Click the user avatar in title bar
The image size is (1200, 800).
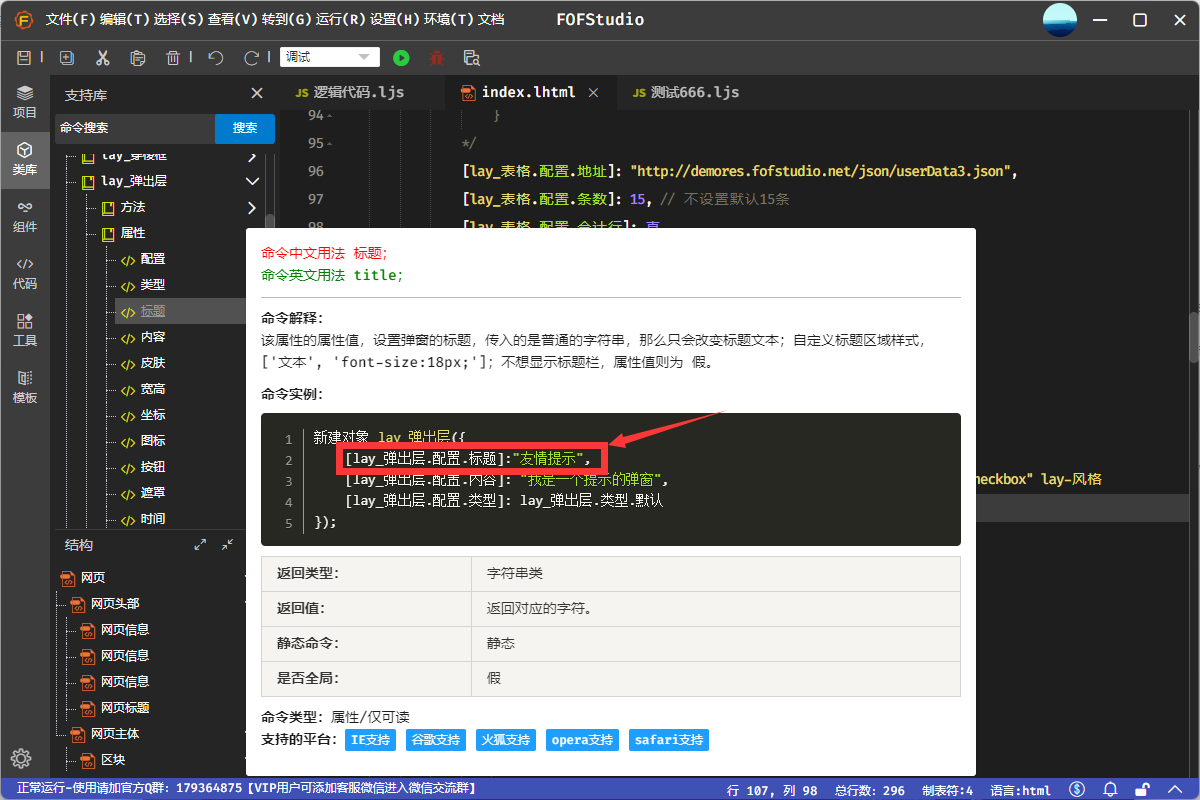tap(1060, 20)
